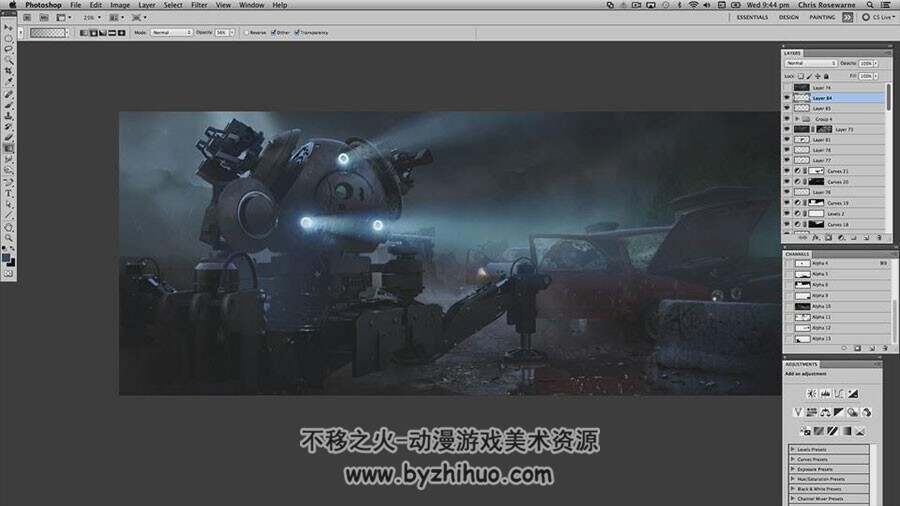Viewport: 900px width, 506px height.
Task: Click the Curves adjustment icon
Action: pyautogui.click(x=839, y=394)
